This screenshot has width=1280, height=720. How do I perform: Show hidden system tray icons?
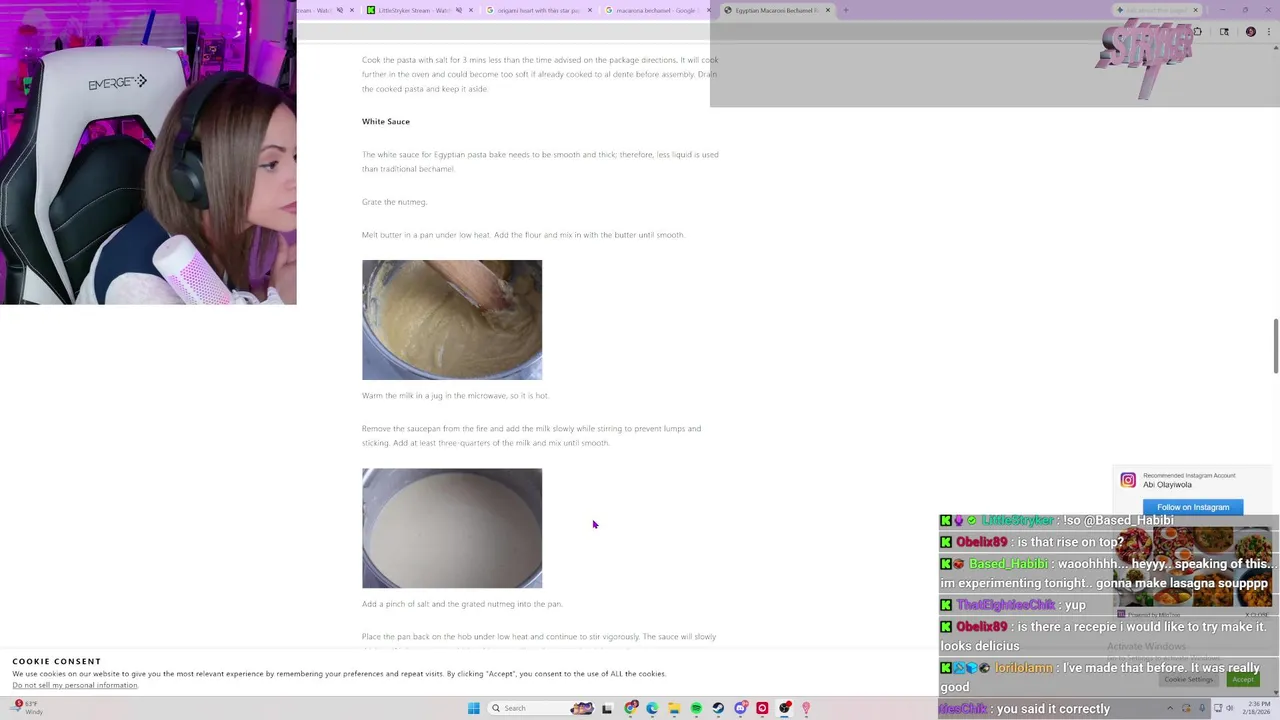[1170, 708]
